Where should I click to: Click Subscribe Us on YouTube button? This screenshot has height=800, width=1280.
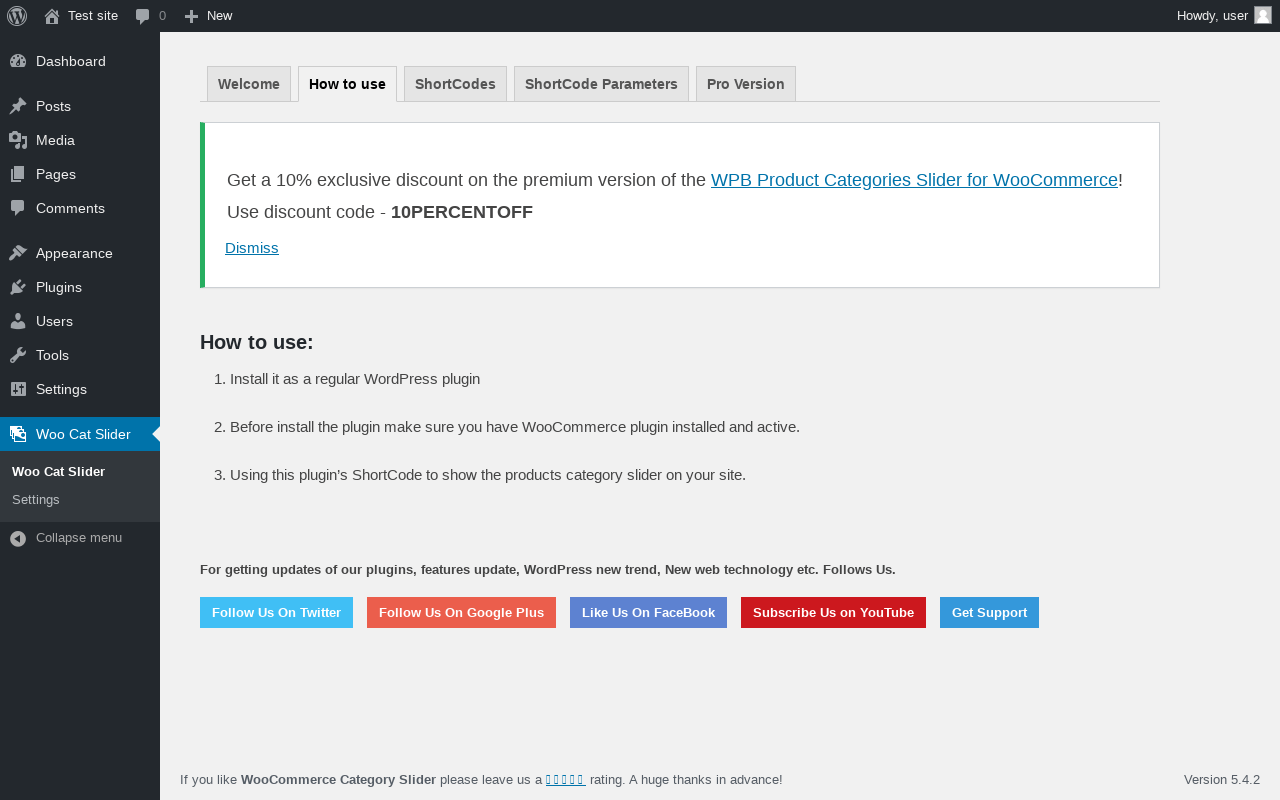pyautogui.click(x=833, y=612)
